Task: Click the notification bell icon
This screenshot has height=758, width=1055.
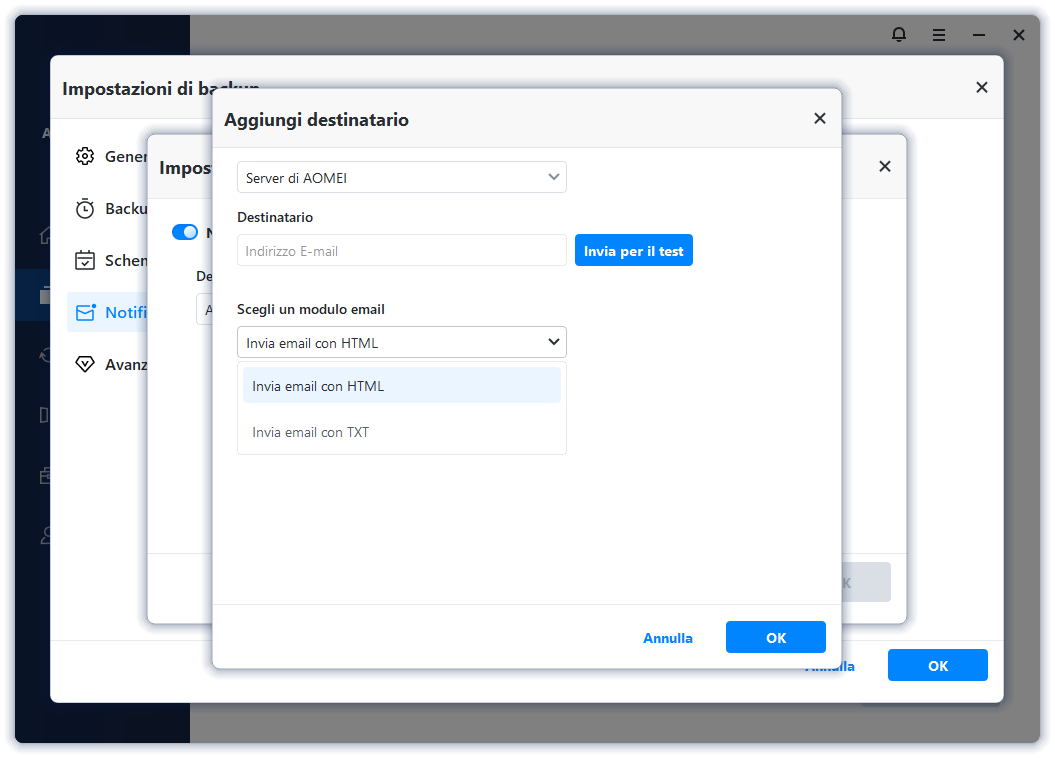Action: coord(899,35)
